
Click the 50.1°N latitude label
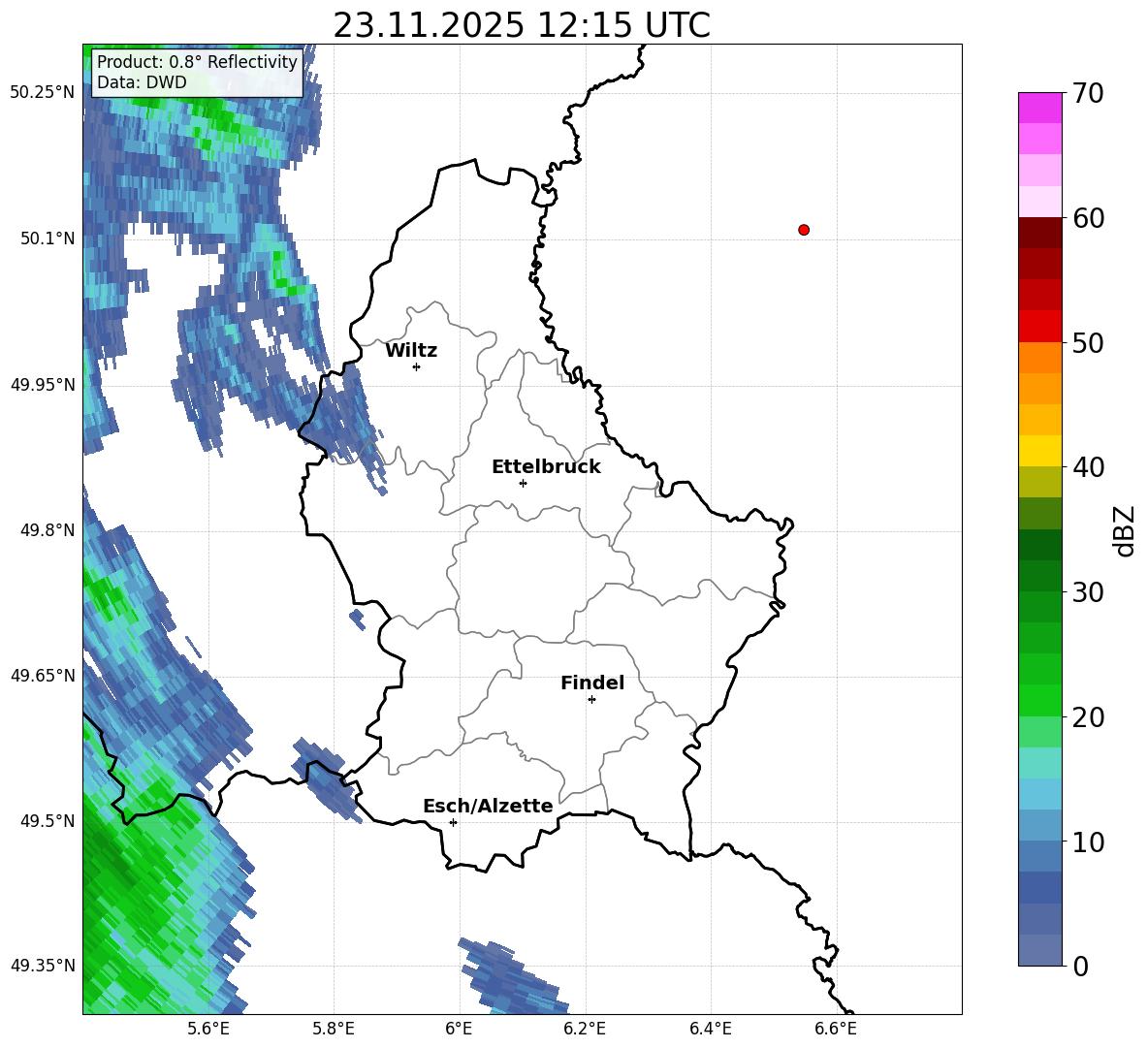tap(48, 238)
